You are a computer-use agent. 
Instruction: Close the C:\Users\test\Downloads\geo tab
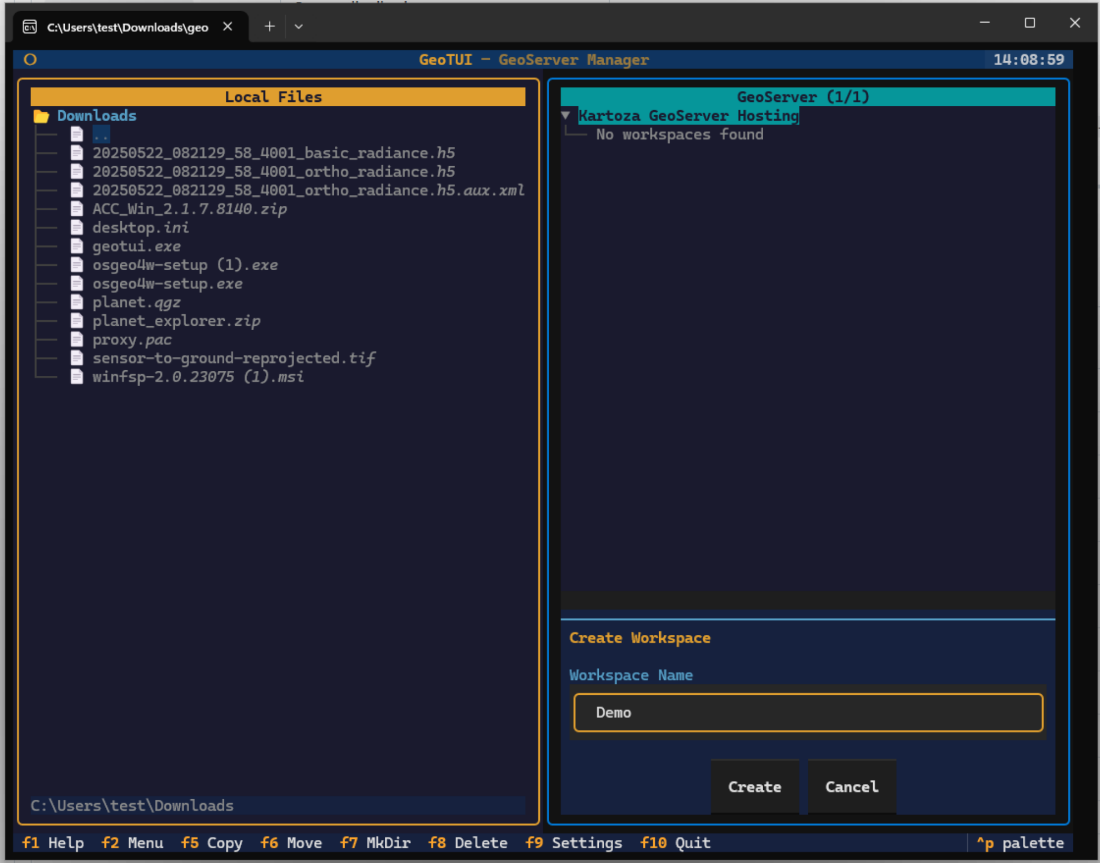point(227,27)
